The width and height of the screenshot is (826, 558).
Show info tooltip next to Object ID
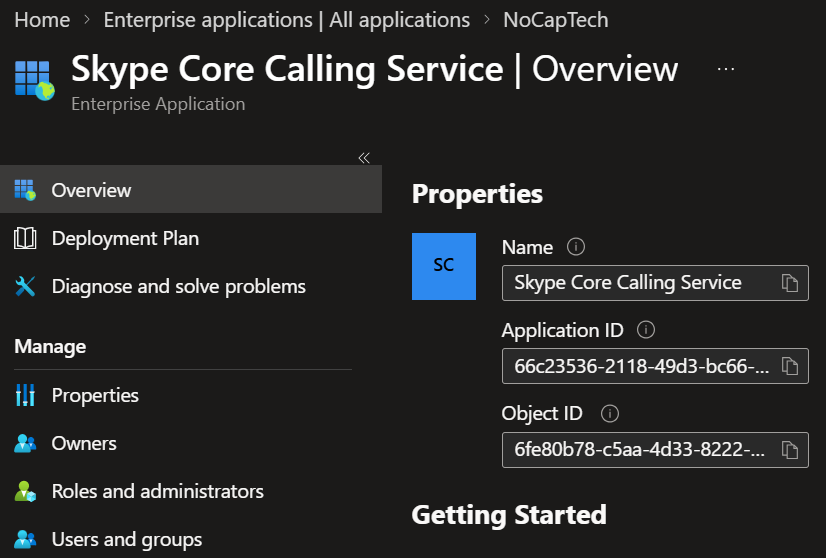tap(610, 414)
